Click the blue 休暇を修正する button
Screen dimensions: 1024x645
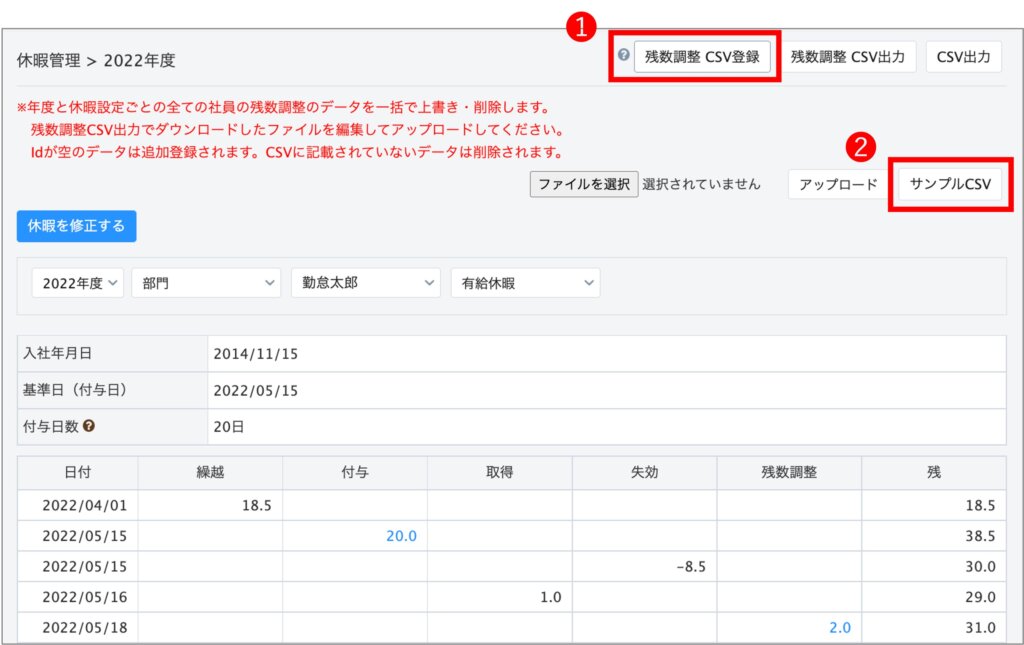[77, 226]
